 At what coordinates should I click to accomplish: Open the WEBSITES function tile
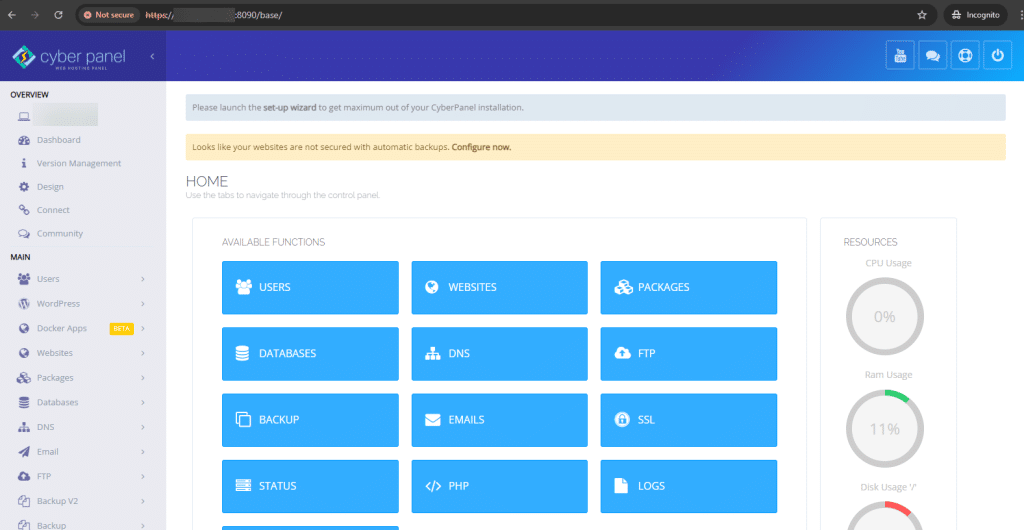(499, 287)
